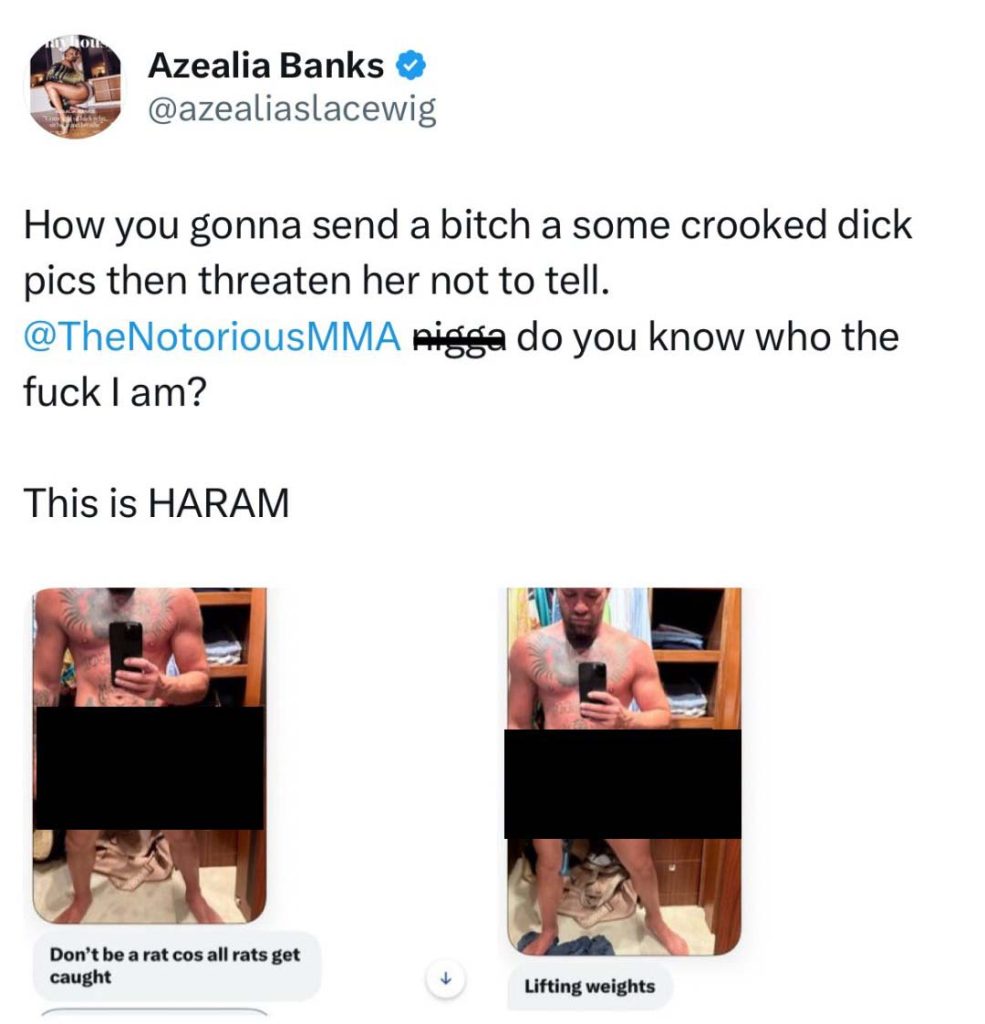Click the phone held in left photo
The width and height of the screenshot is (985, 1024).
125,650
